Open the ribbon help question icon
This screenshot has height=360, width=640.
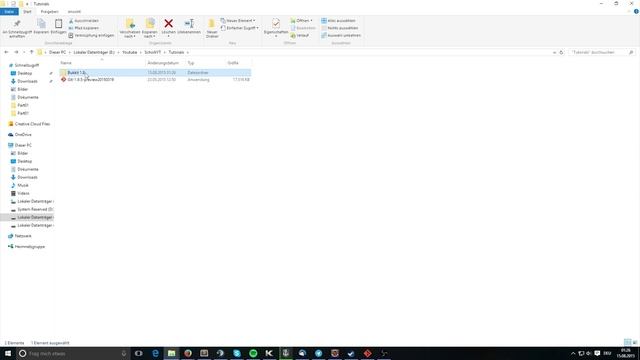click(x=636, y=12)
